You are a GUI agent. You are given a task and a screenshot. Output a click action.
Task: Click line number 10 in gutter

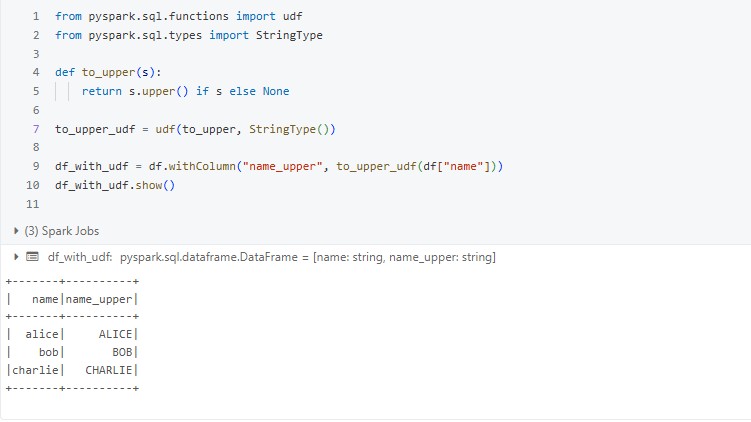click(x=33, y=185)
